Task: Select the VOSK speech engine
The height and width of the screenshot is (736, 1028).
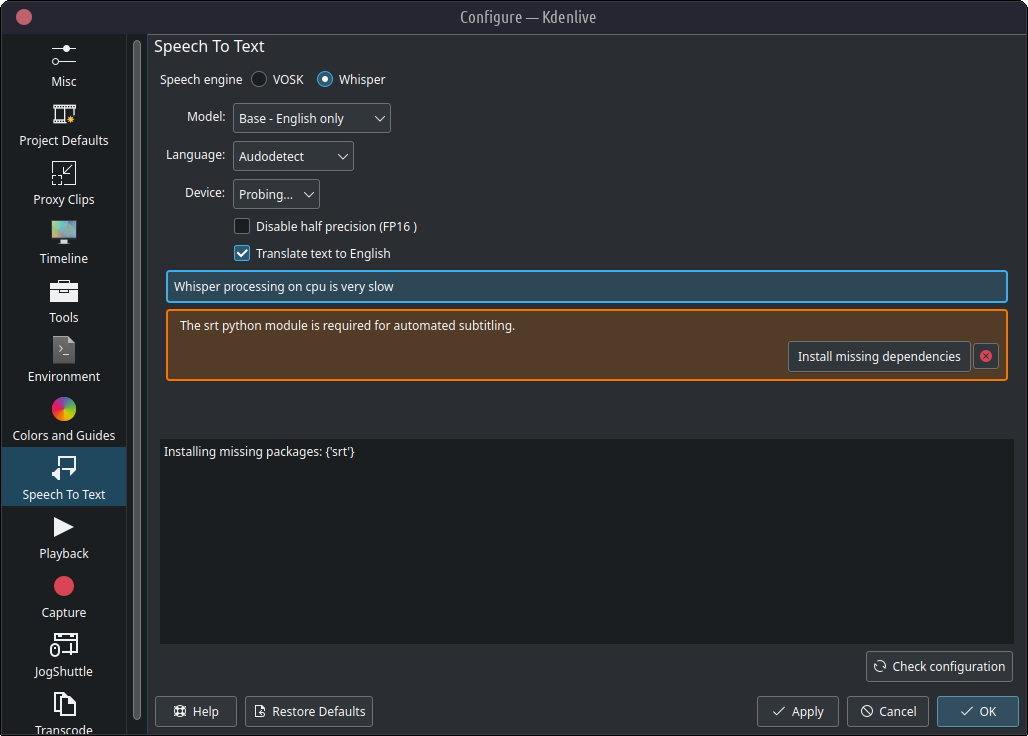Action: pyautogui.click(x=259, y=79)
